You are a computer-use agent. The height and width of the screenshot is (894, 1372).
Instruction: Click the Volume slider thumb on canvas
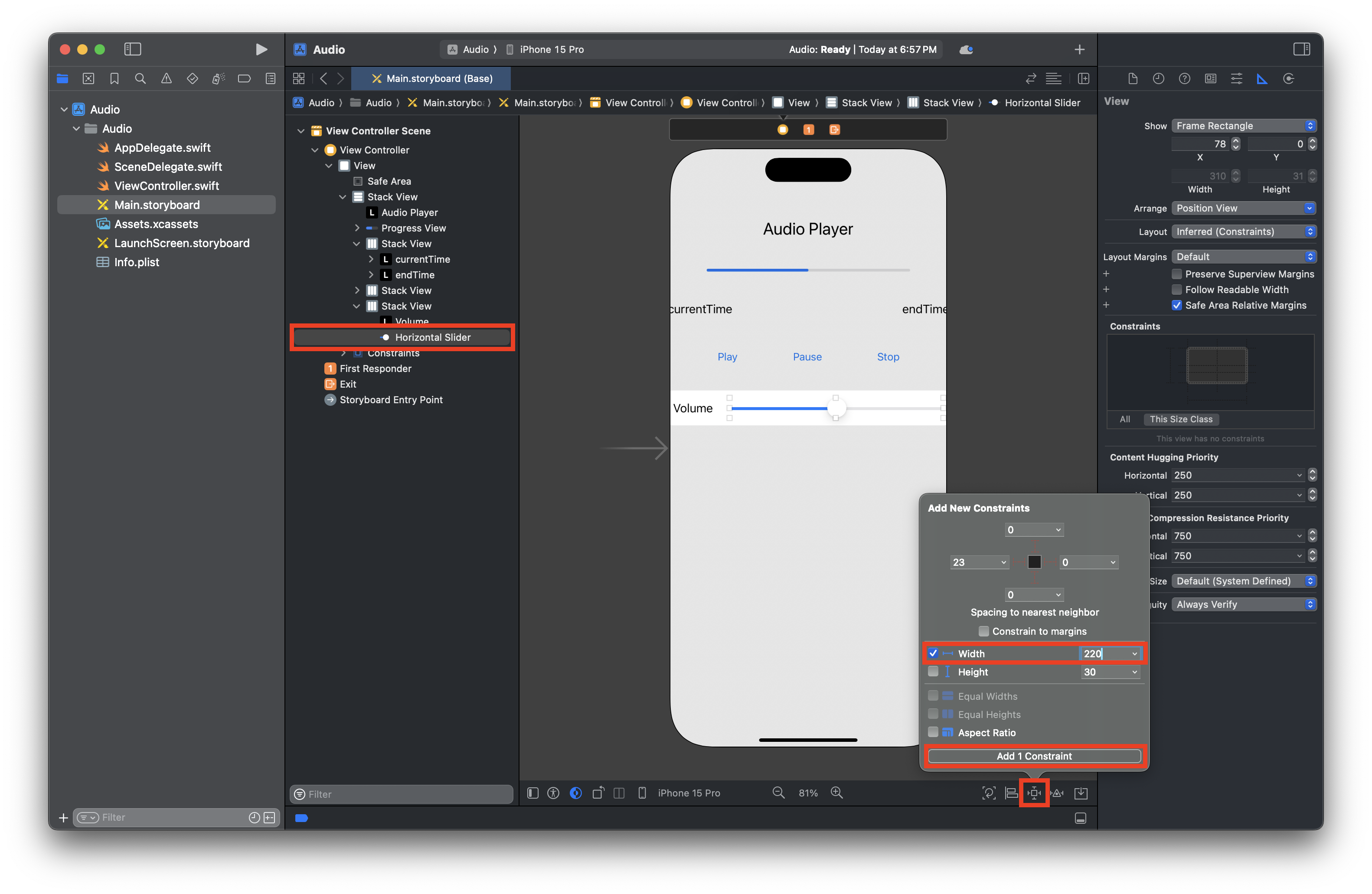[x=836, y=409]
